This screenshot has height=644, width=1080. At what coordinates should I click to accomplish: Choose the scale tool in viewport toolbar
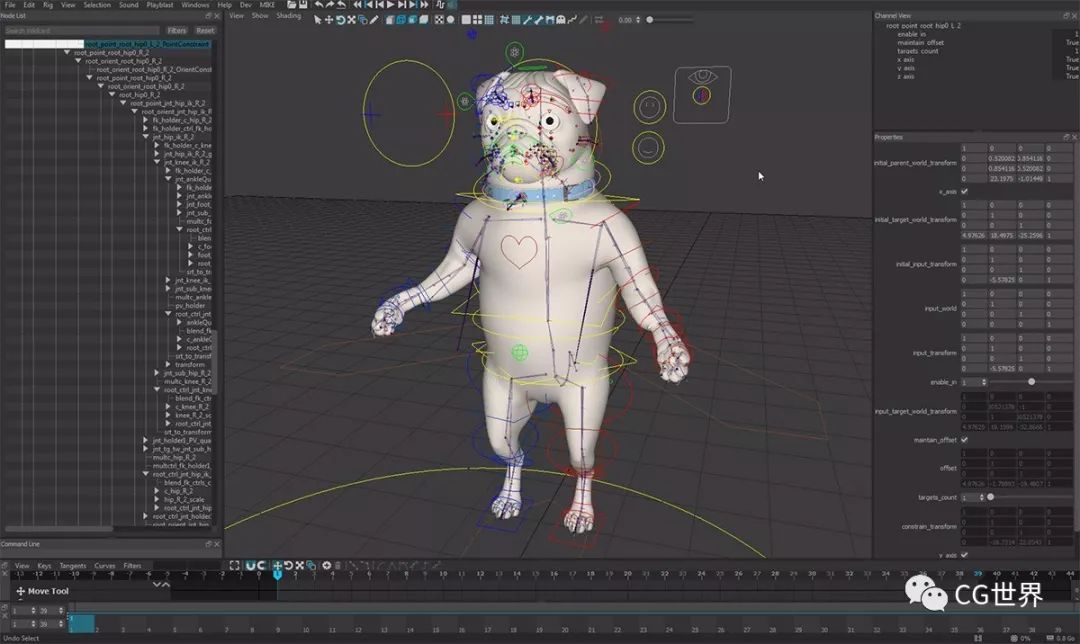[x=351, y=20]
